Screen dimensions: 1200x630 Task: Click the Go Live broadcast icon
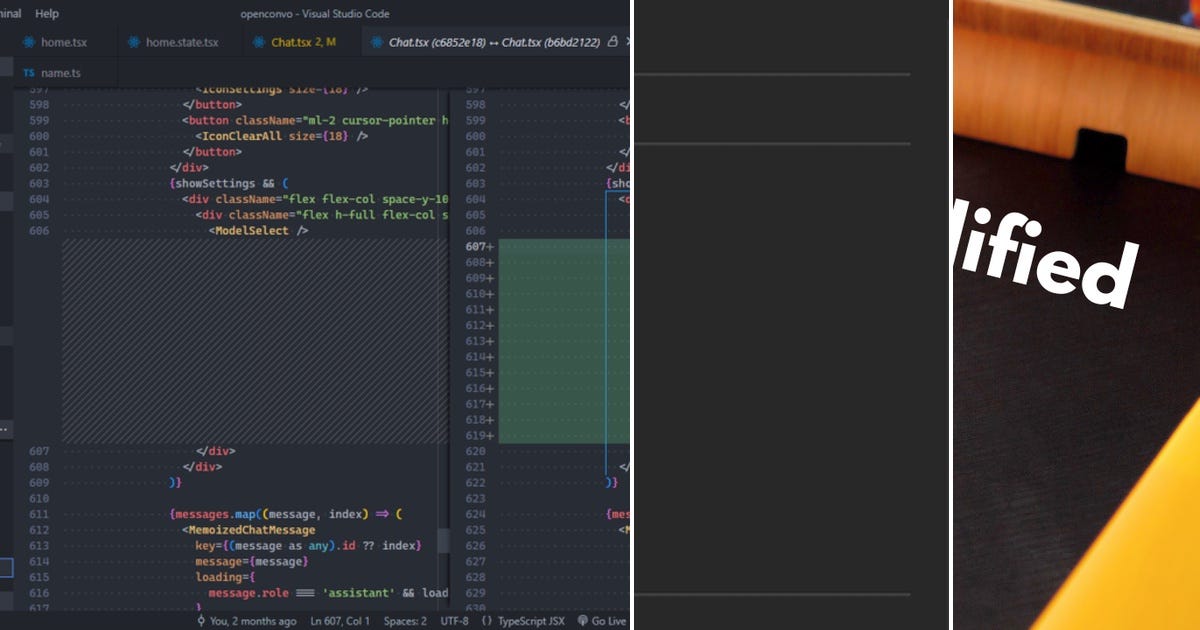pos(583,621)
